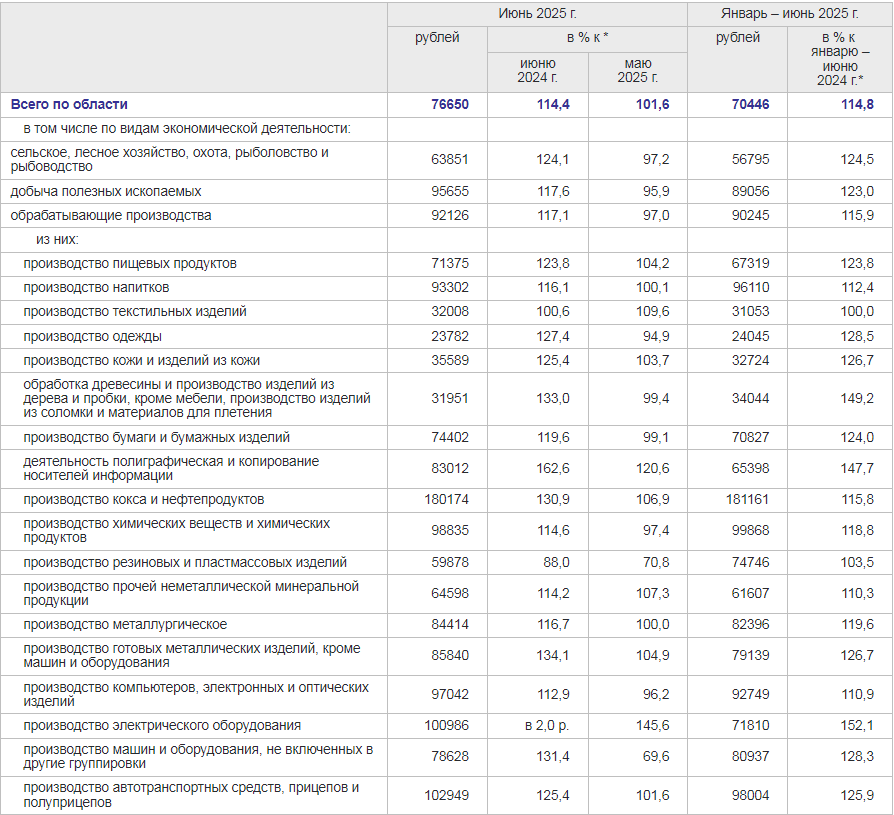Click the half-year total value 70446
Image resolution: width=894 pixels, height=815 pixels.
point(749,104)
